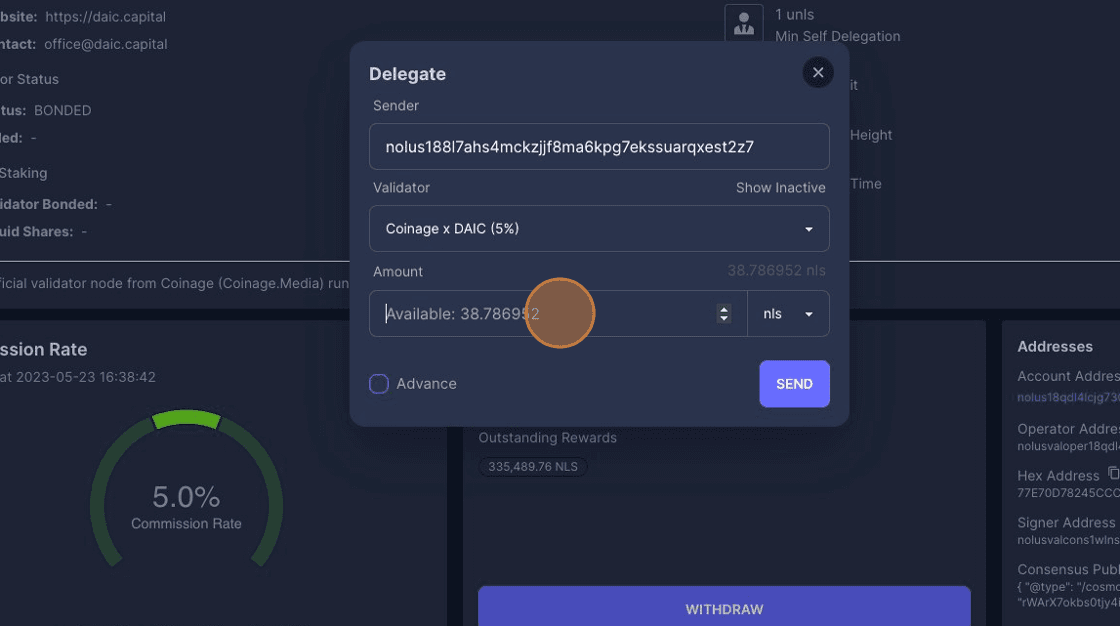Click the available balance 38.786952 nls
Screen dimensions: 1120x626
point(776,270)
